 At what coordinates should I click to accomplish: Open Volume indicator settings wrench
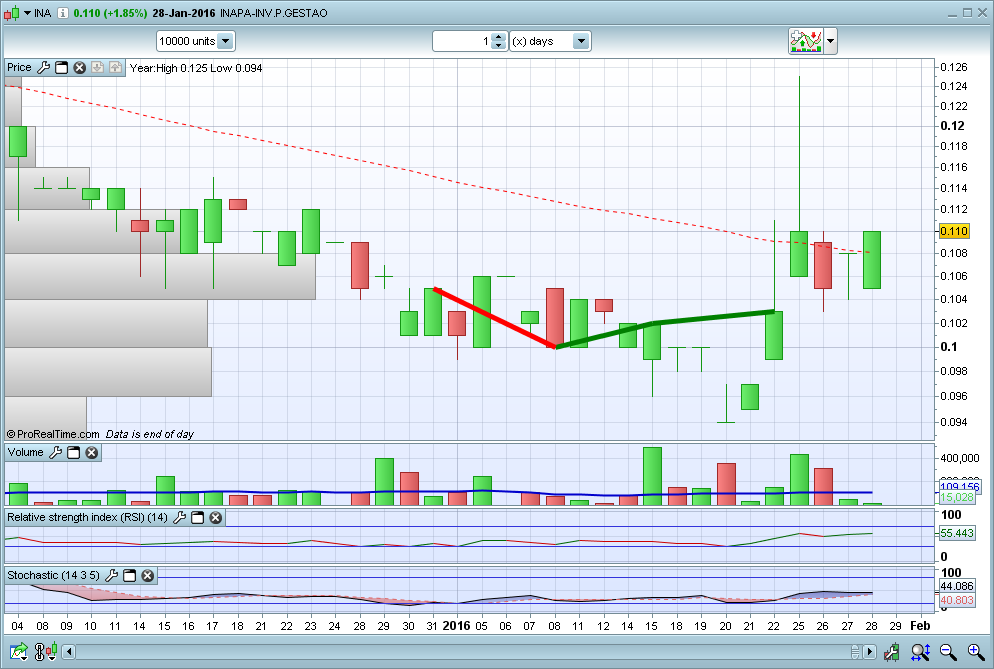(55, 452)
